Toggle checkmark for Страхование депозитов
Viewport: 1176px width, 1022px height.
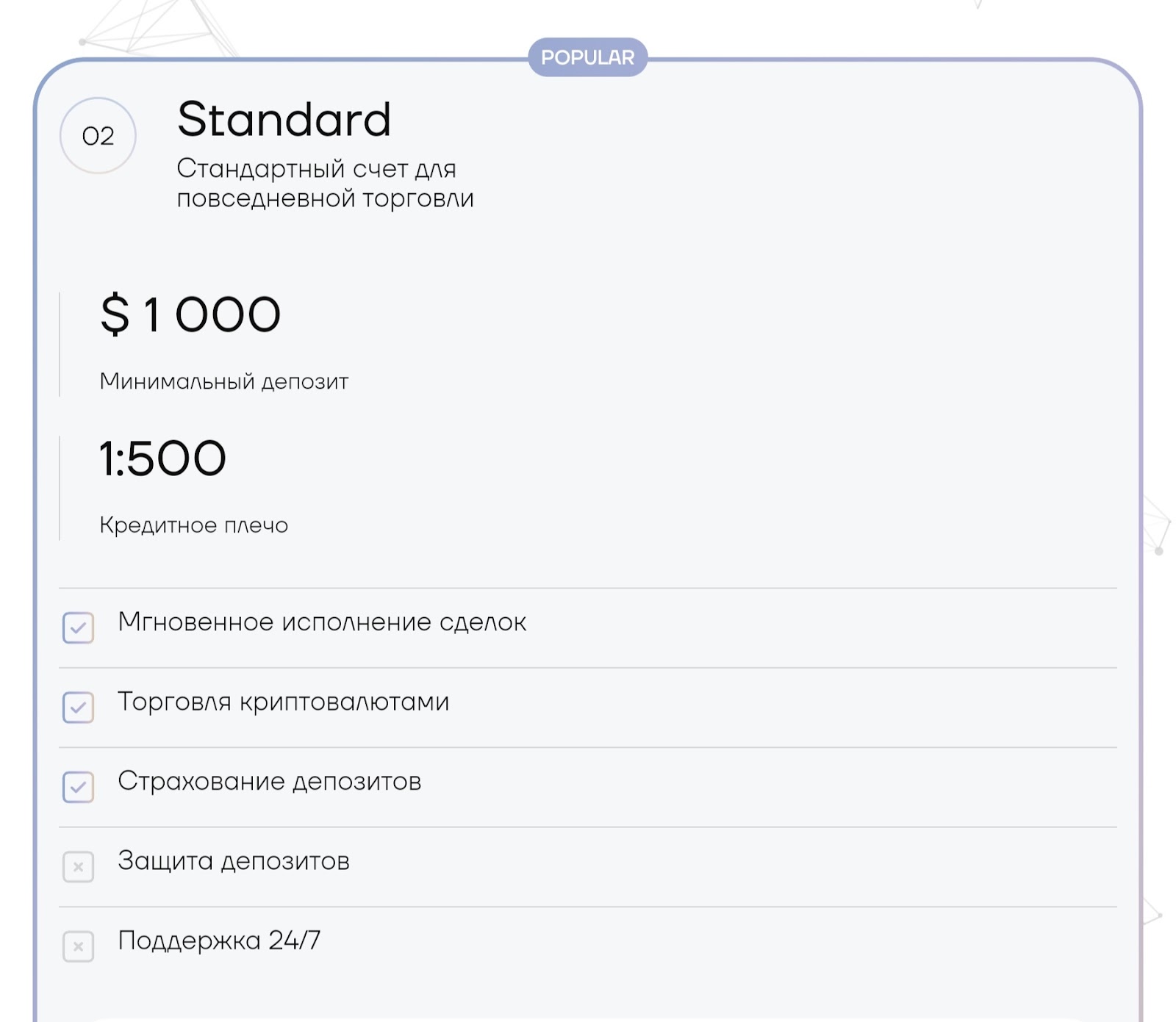click(x=78, y=787)
